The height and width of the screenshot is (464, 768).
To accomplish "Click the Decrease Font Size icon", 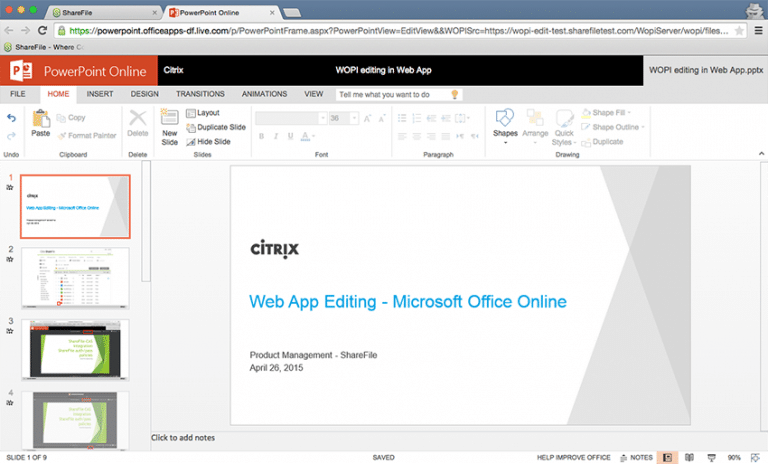I will (382, 119).
